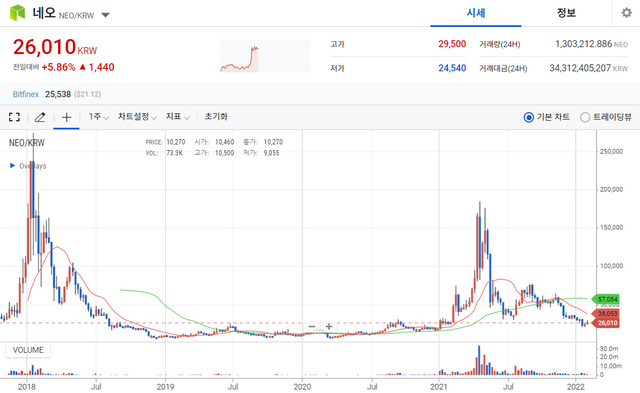Image resolution: width=640 pixels, height=393 pixels.
Task: Open the 지표 indicators dropdown
Action: [178, 117]
